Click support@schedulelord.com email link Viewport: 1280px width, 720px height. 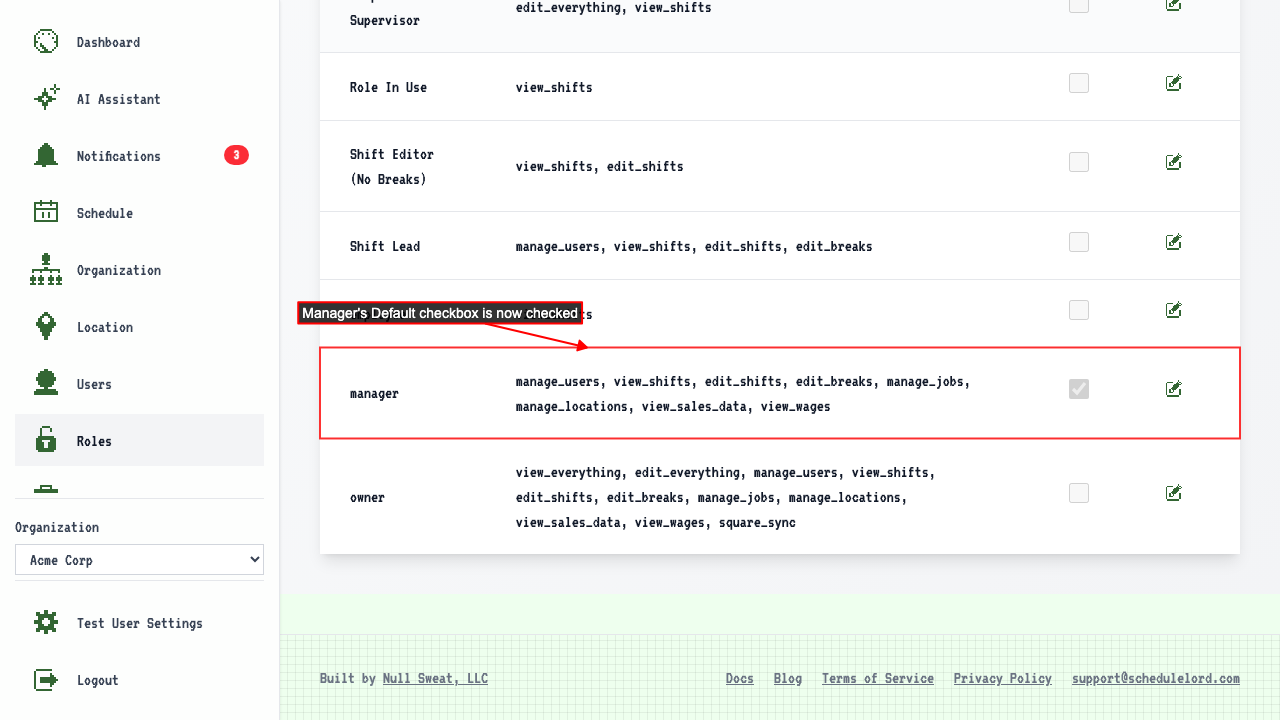pos(1156,678)
